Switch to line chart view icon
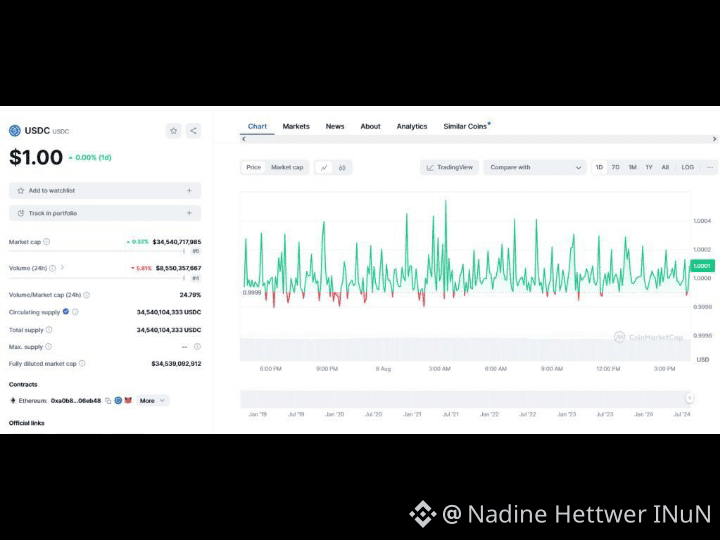Viewport: 720px width, 540px height. click(x=324, y=168)
